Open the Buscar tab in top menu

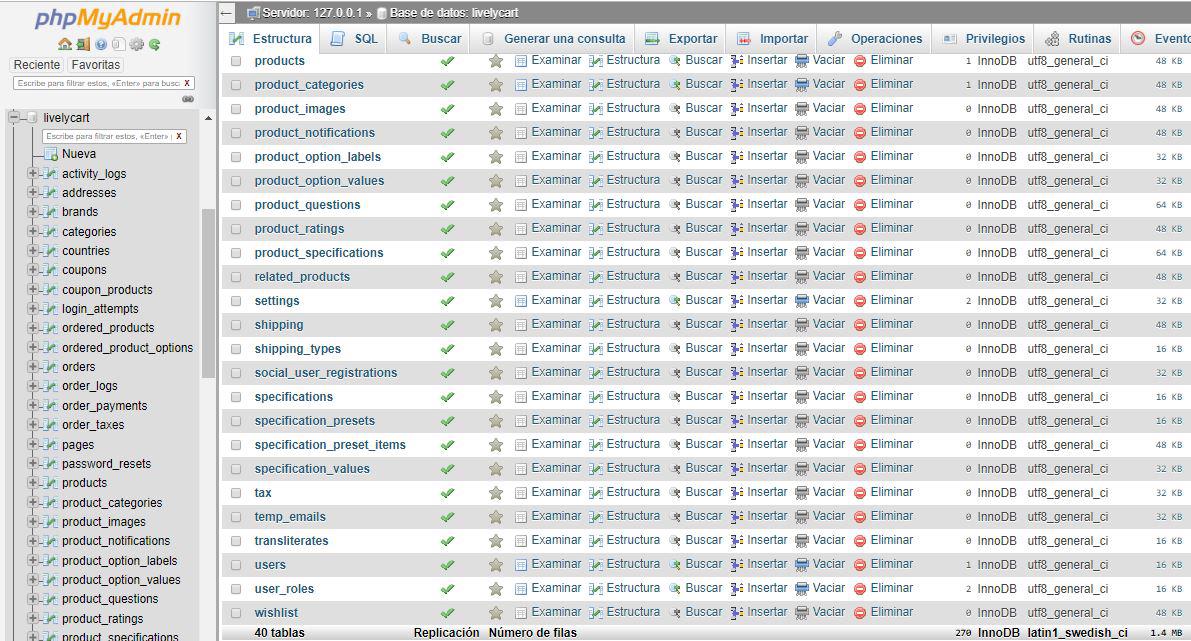click(430, 39)
